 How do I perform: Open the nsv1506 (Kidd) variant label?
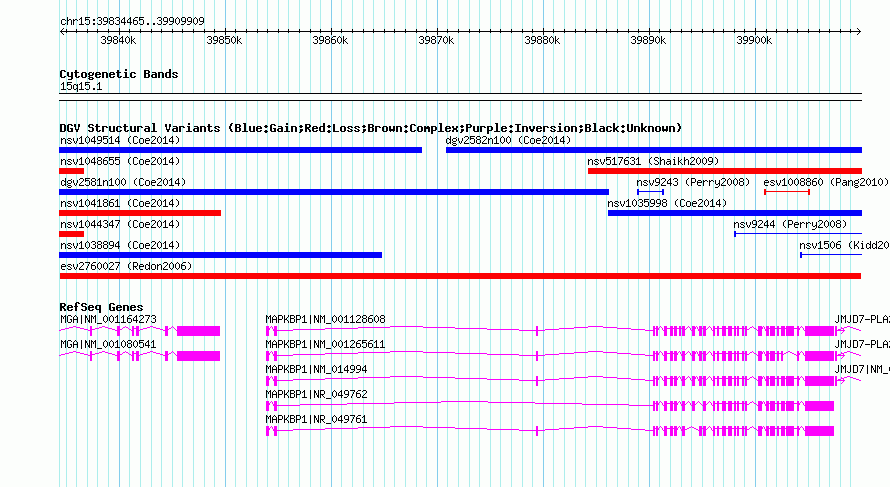(x=844, y=245)
